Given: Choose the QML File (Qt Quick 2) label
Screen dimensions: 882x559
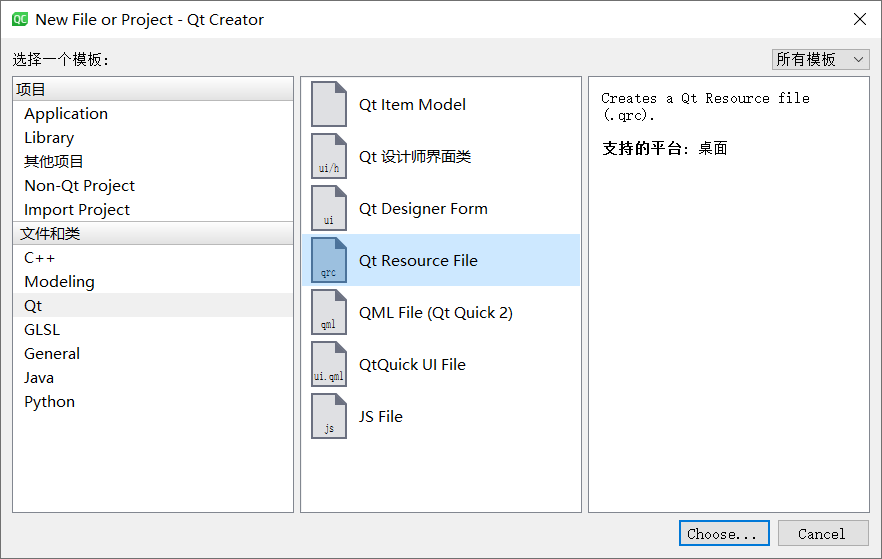Looking at the screenshot, I should point(436,313).
